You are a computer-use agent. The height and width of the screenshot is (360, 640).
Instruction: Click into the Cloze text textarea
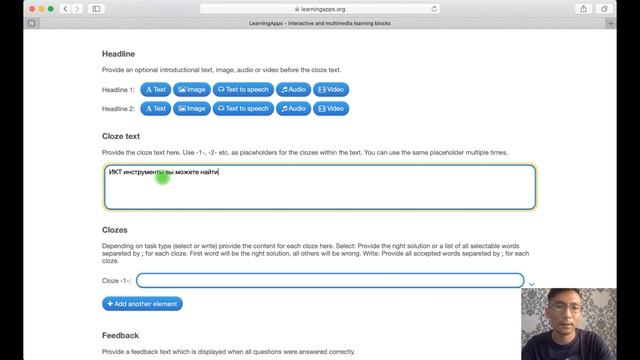pos(320,187)
